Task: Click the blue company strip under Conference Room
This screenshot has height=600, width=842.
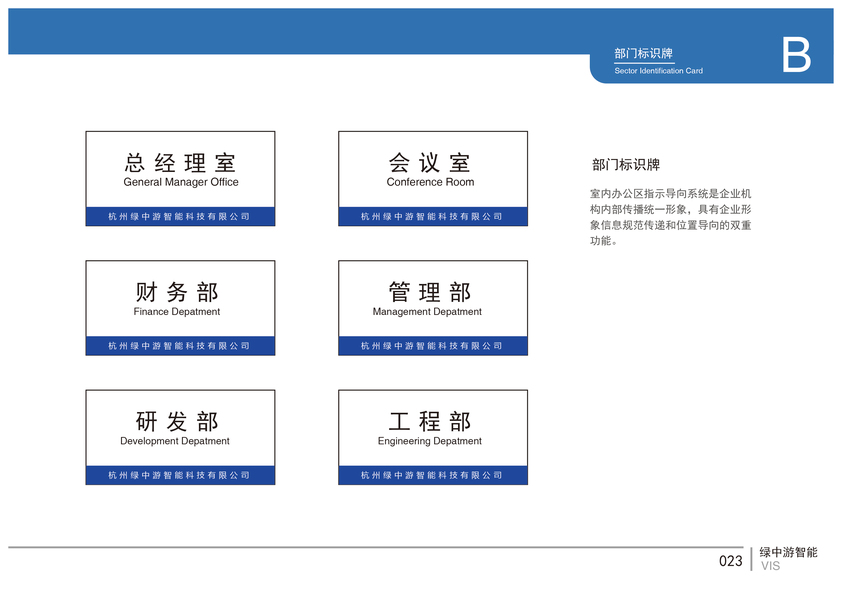Action: [x=433, y=216]
